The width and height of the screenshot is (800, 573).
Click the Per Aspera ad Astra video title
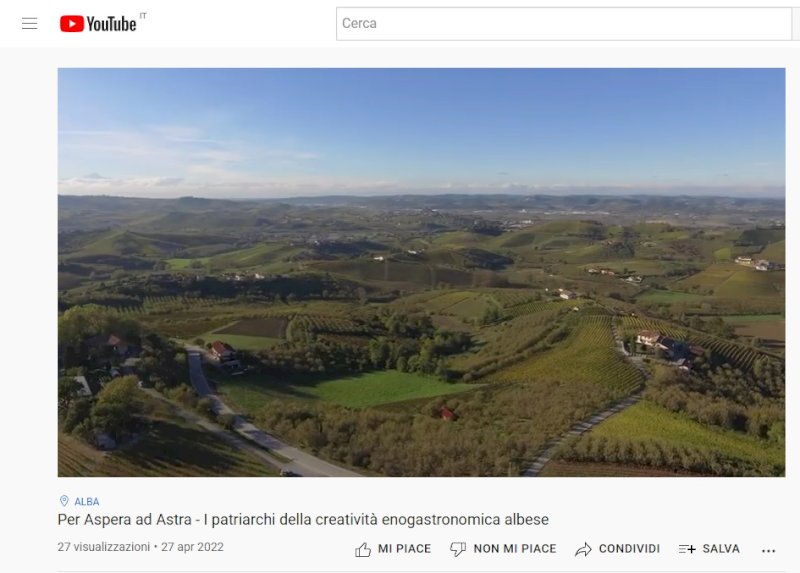(x=303, y=519)
